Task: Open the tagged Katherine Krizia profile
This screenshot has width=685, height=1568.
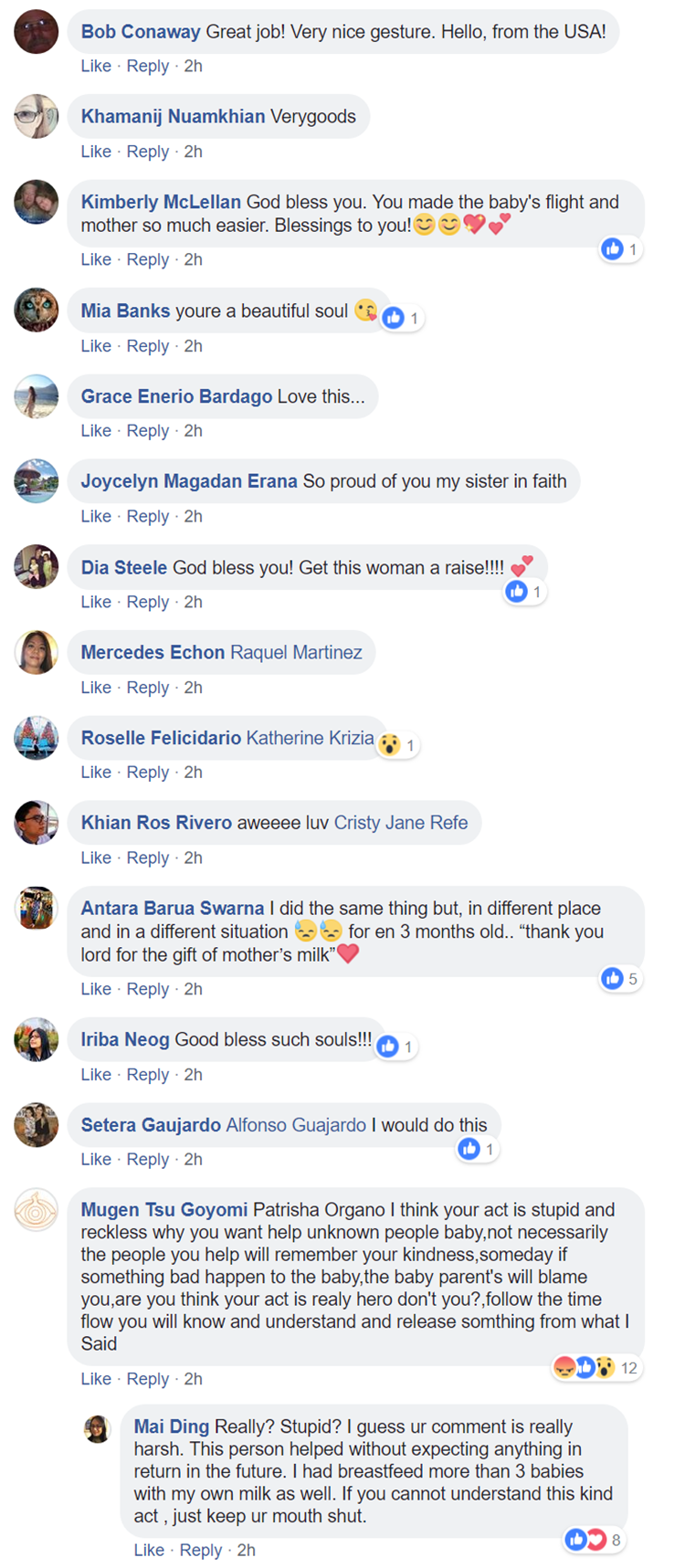Action: coord(311,738)
